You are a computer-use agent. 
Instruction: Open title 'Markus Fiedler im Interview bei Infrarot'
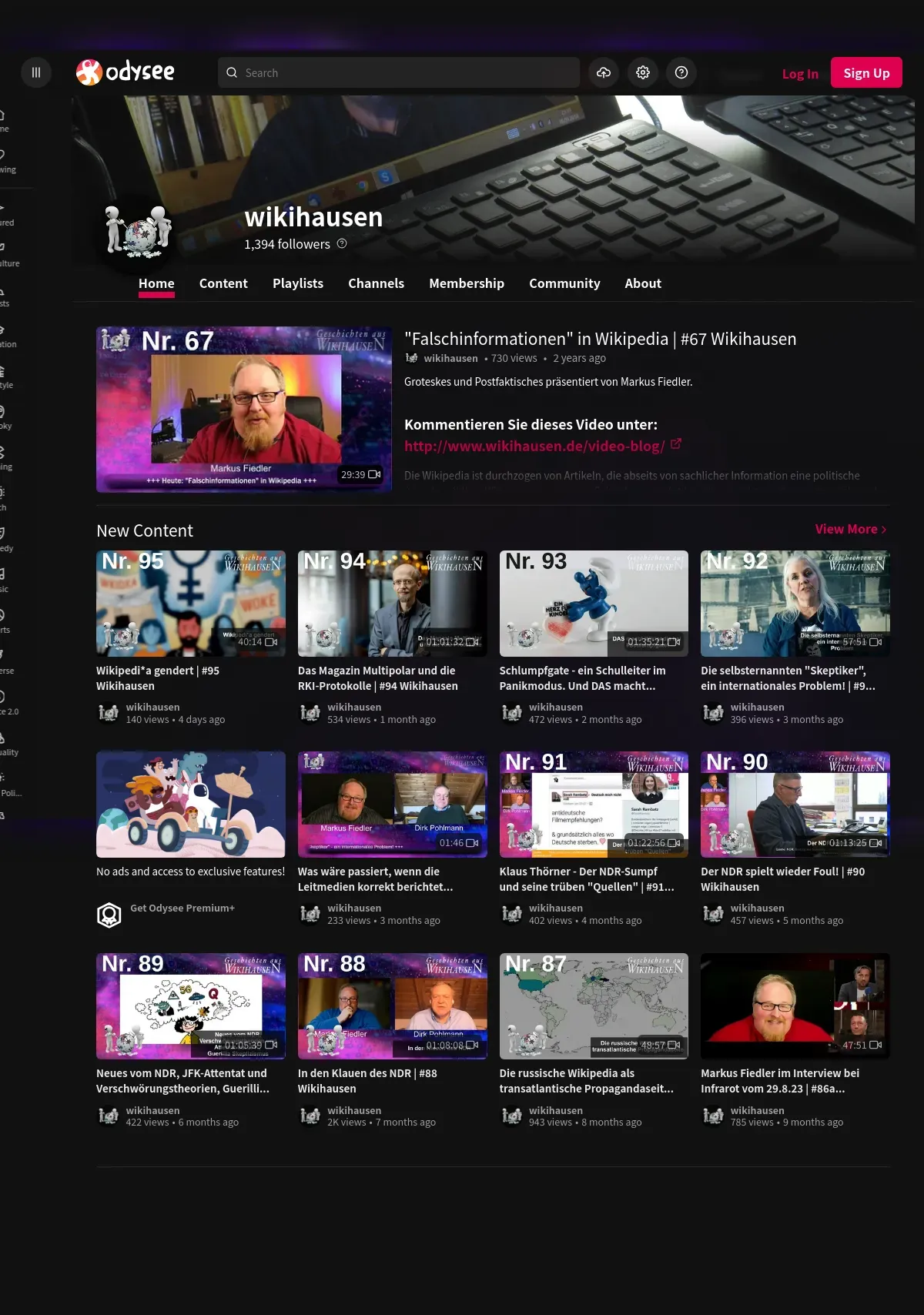point(780,1081)
